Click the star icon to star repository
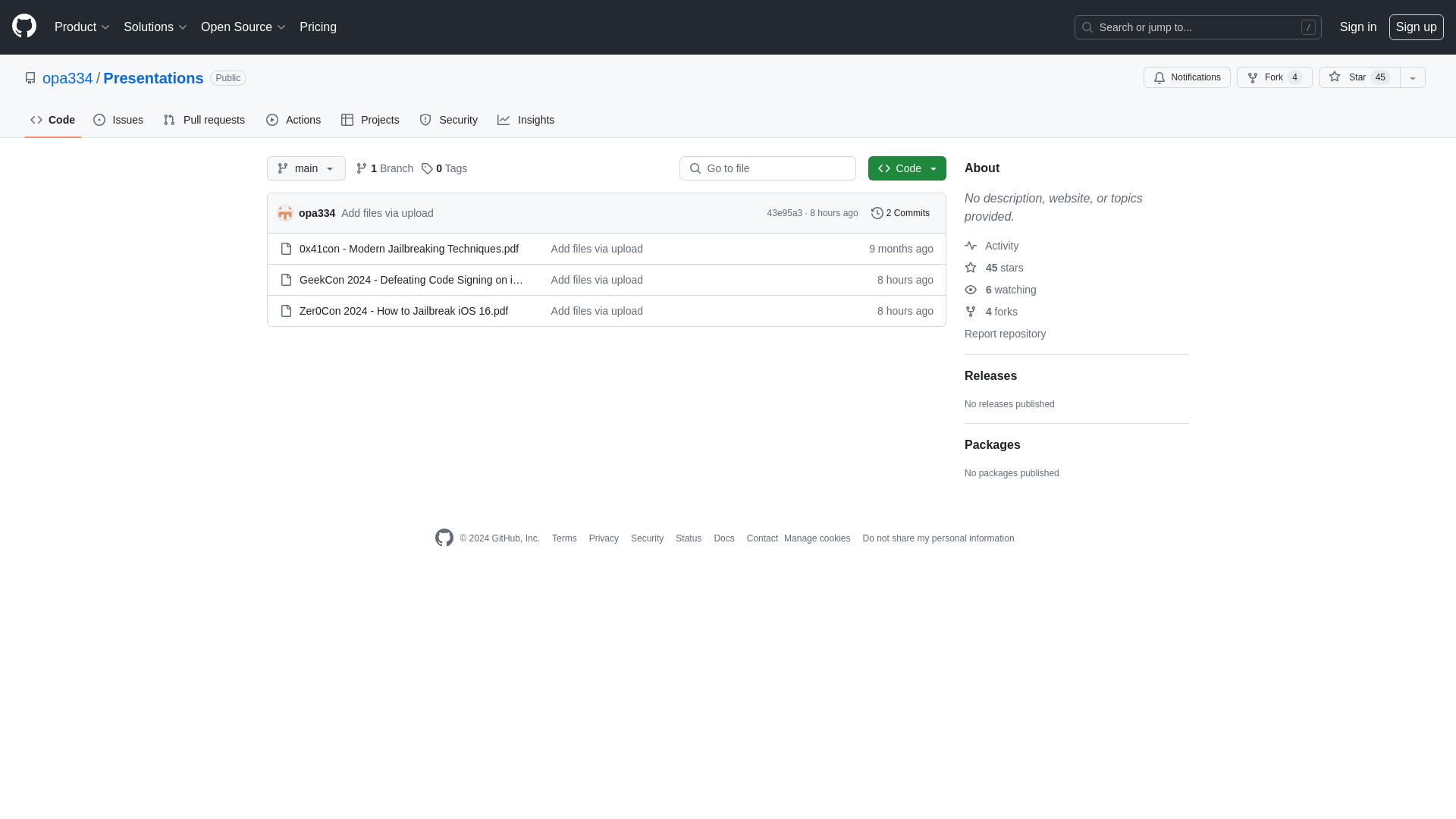The height and width of the screenshot is (819, 1456). tap(1335, 77)
